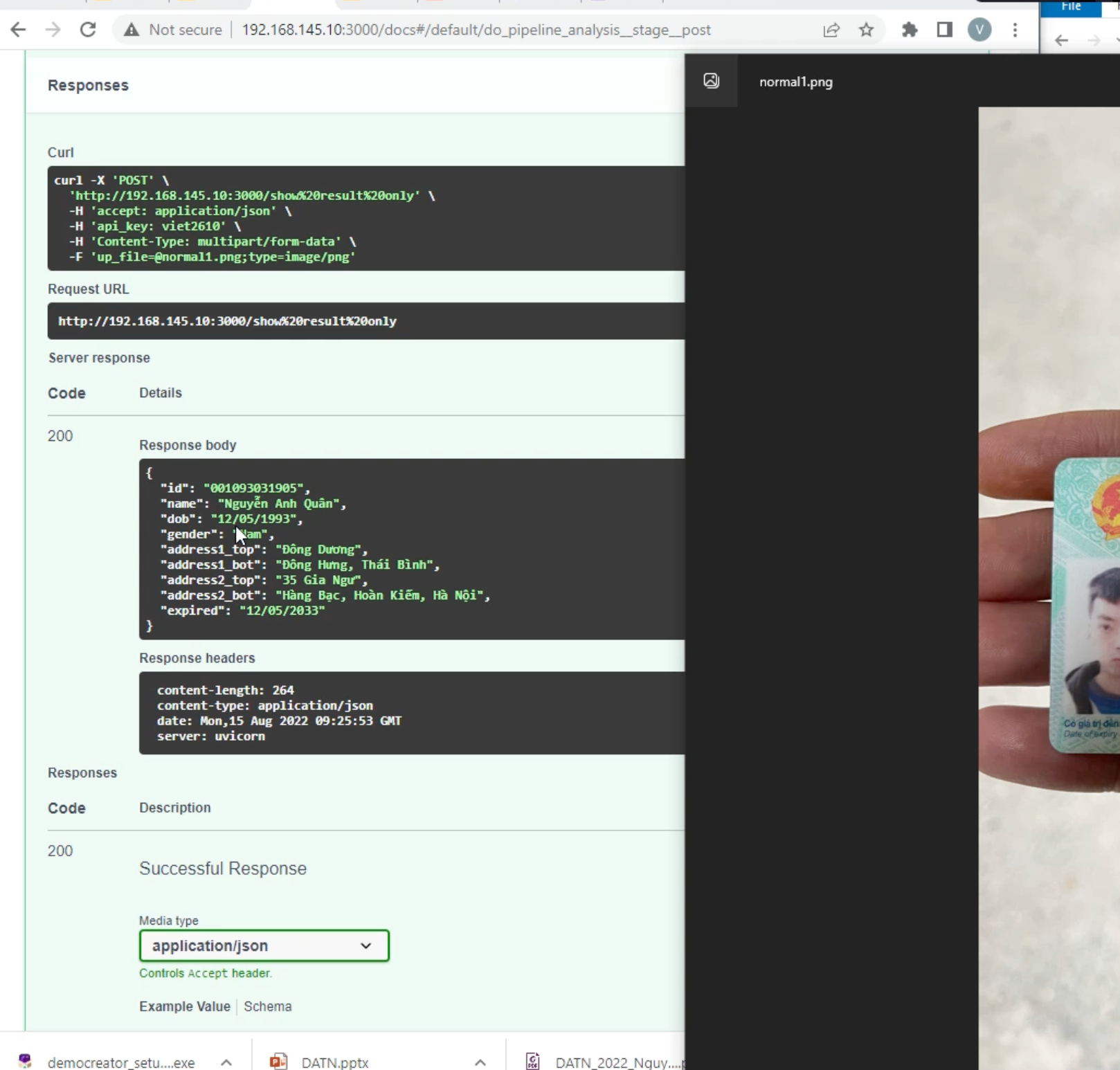Screen dimensions: 1120x1070
Task: Click the Successful Response text
Action: [223, 869]
